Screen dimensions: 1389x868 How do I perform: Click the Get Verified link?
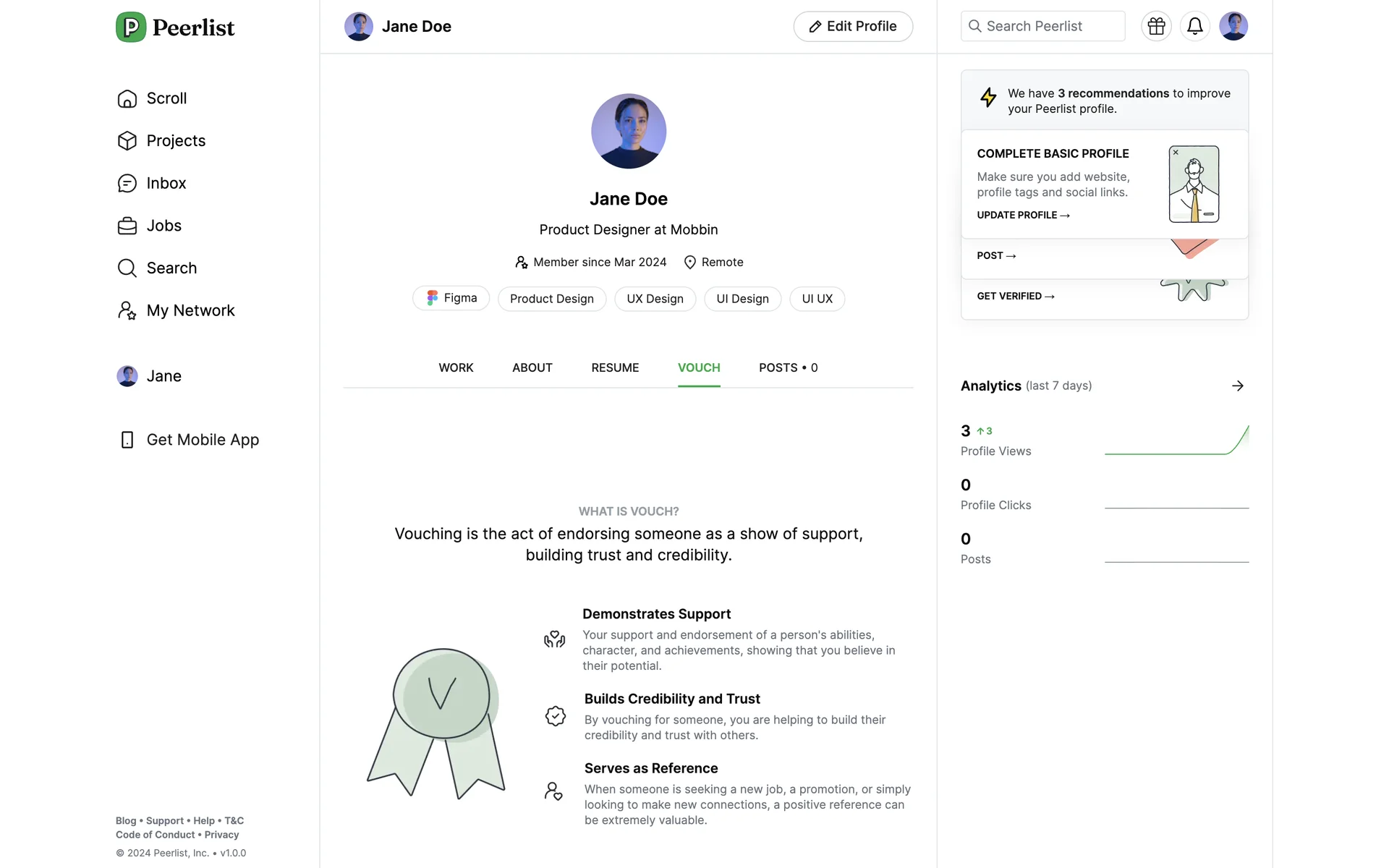(x=1016, y=297)
